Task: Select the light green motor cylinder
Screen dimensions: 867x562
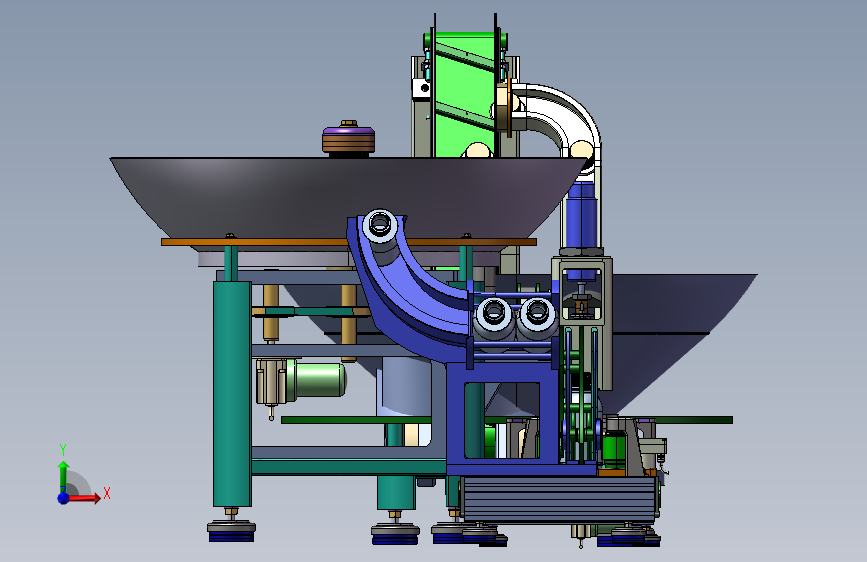Action: pos(318,379)
